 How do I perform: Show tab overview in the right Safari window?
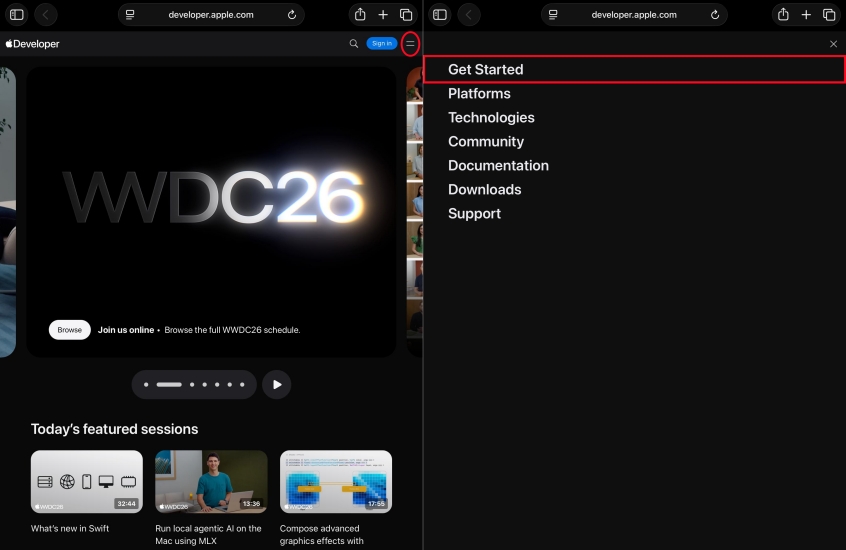(829, 15)
